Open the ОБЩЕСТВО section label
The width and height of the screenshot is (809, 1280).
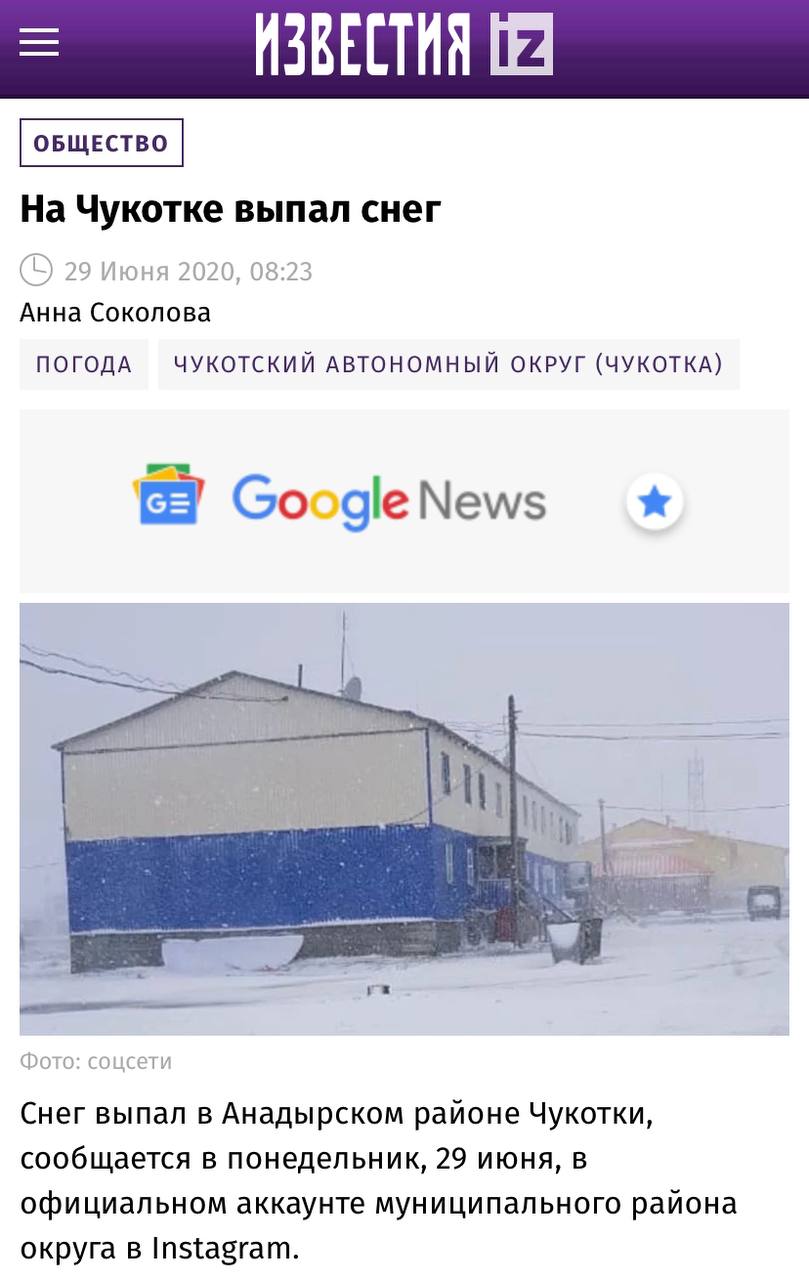tap(101, 143)
